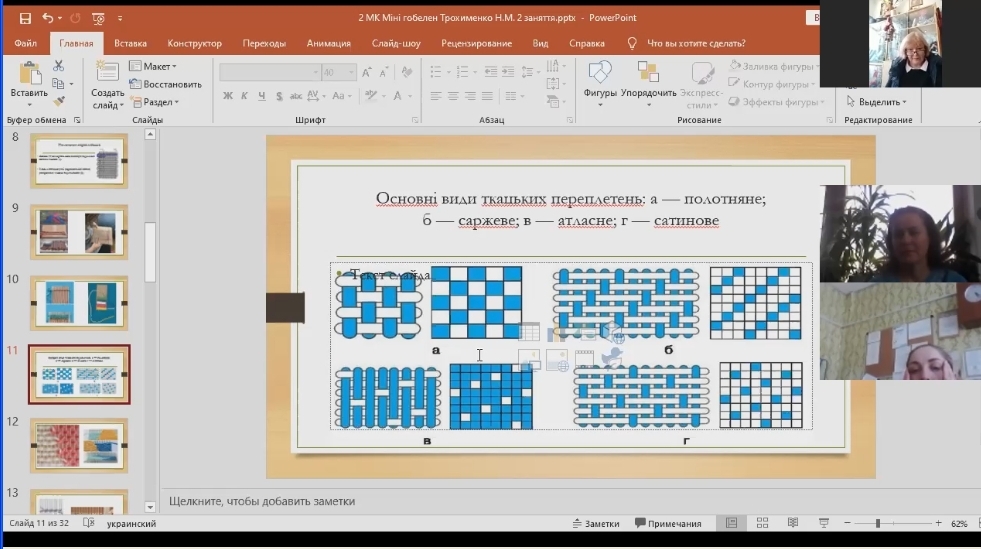Click the Создать слайд new slide icon
The height and width of the screenshot is (549, 981).
(107, 72)
